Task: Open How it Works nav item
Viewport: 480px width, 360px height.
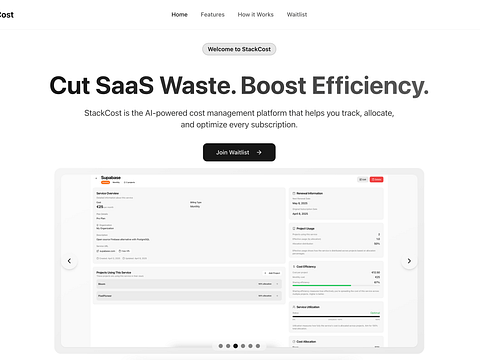Action: coord(255,15)
